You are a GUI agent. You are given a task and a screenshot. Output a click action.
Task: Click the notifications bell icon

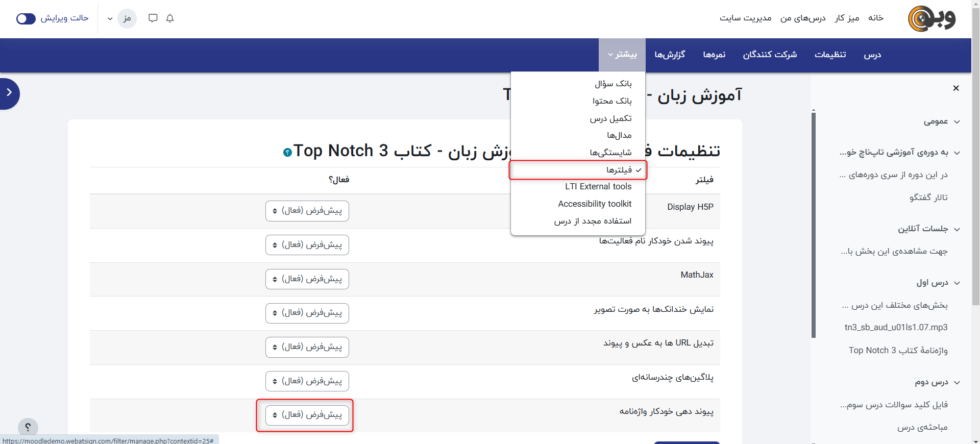[x=170, y=18]
